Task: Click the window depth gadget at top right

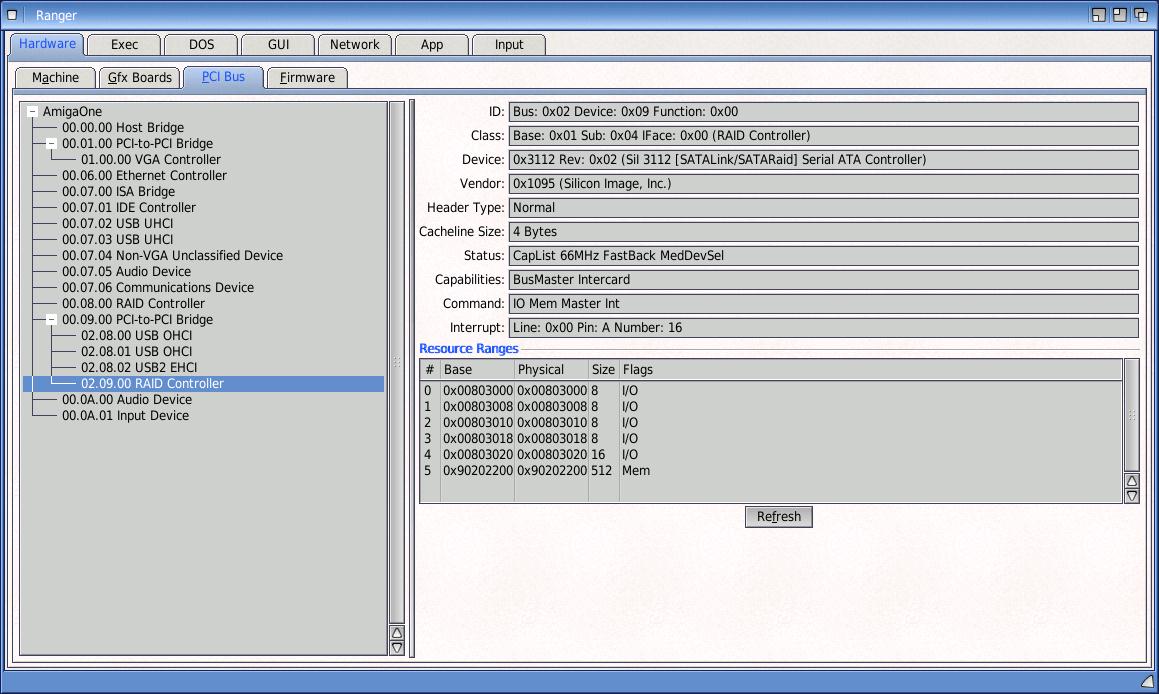Action: [x=1140, y=15]
